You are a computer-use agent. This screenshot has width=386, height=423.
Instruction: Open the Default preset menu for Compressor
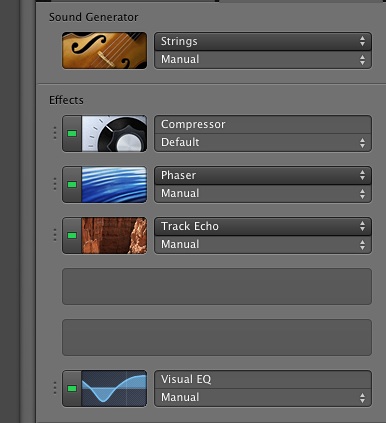263,143
